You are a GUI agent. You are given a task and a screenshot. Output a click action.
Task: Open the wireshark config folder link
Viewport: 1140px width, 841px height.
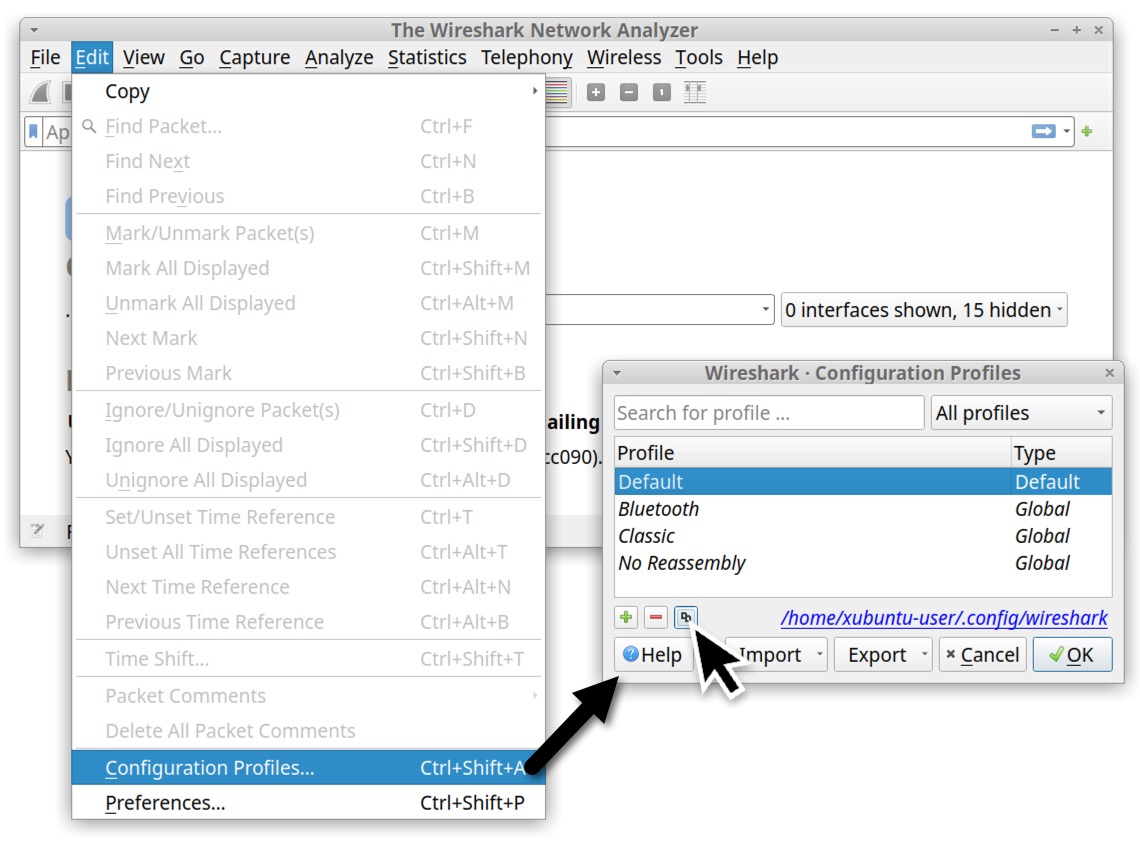pyautogui.click(x=944, y=618)
